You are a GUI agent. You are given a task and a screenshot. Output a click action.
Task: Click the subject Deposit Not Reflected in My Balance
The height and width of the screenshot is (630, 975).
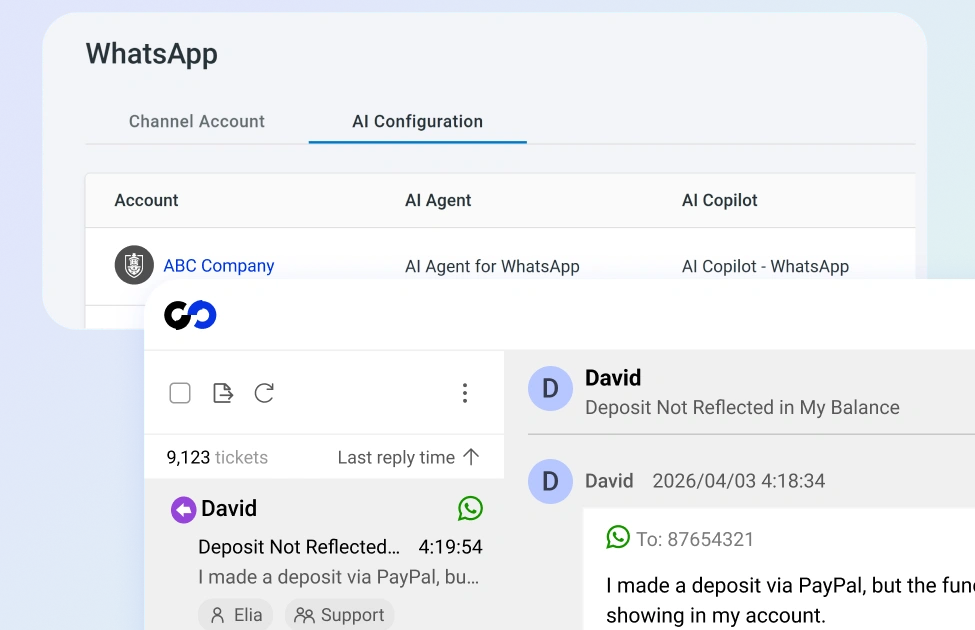741,407
